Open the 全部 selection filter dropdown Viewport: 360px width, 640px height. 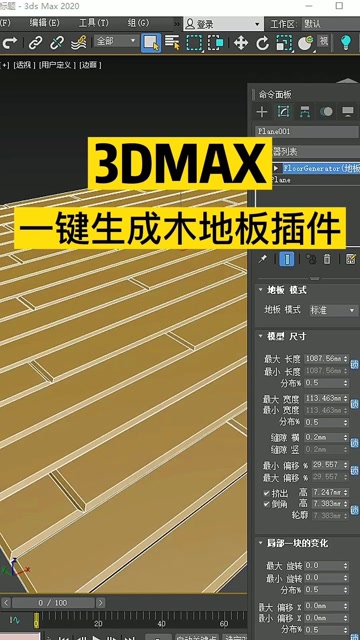click(116, 41)
